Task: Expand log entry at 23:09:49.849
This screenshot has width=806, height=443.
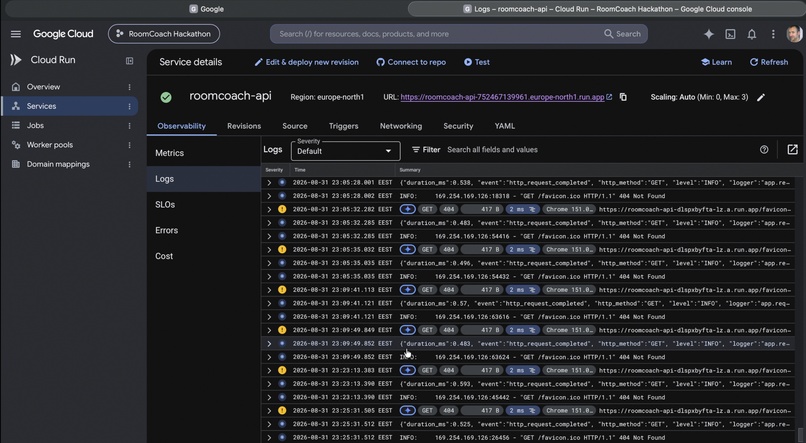Action: [269, 330]
